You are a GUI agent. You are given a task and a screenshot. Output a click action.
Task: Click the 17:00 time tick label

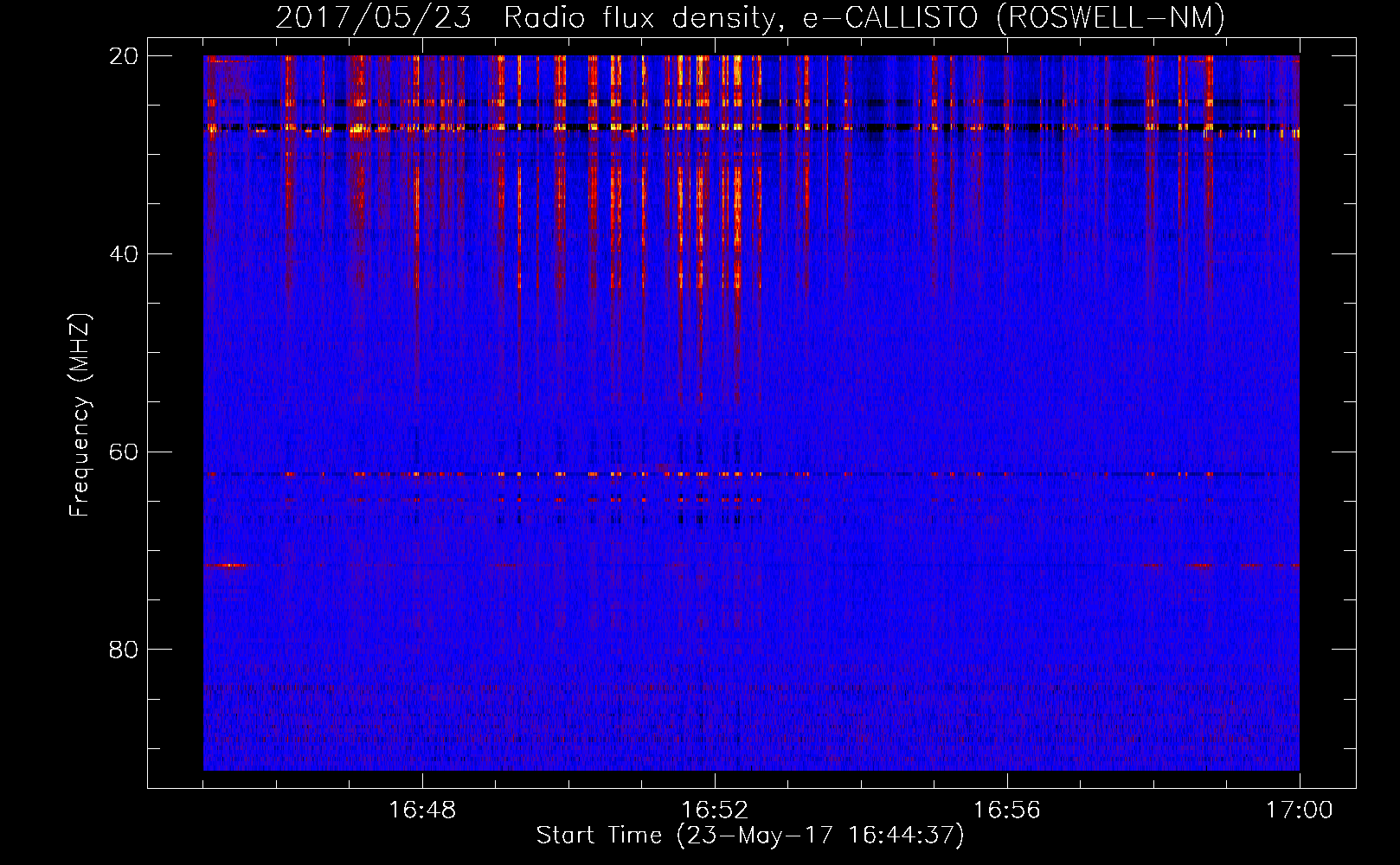pos(1300,811)
